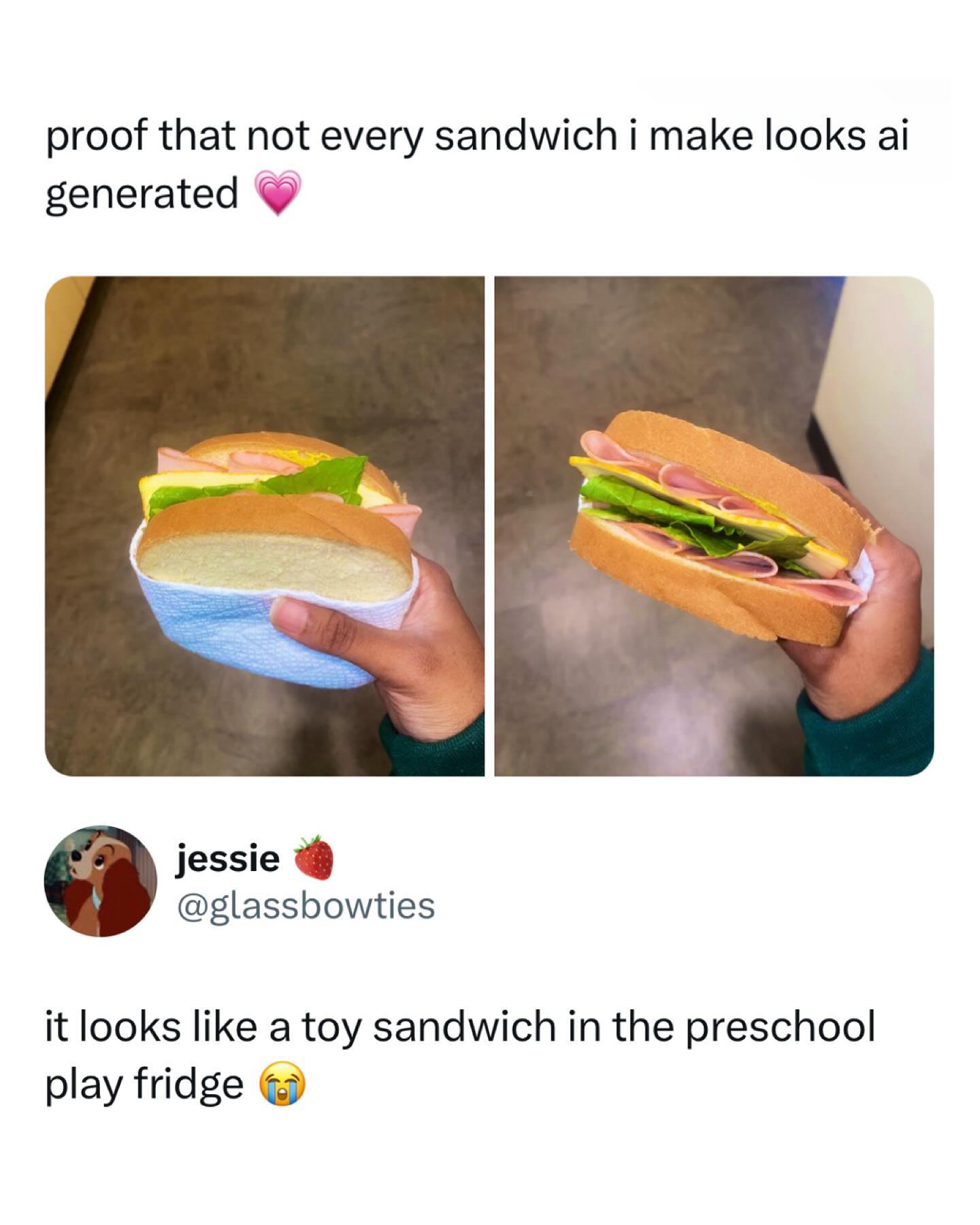
Task: Click the strawberry emoji beside jessie
Action: [314, 857]
